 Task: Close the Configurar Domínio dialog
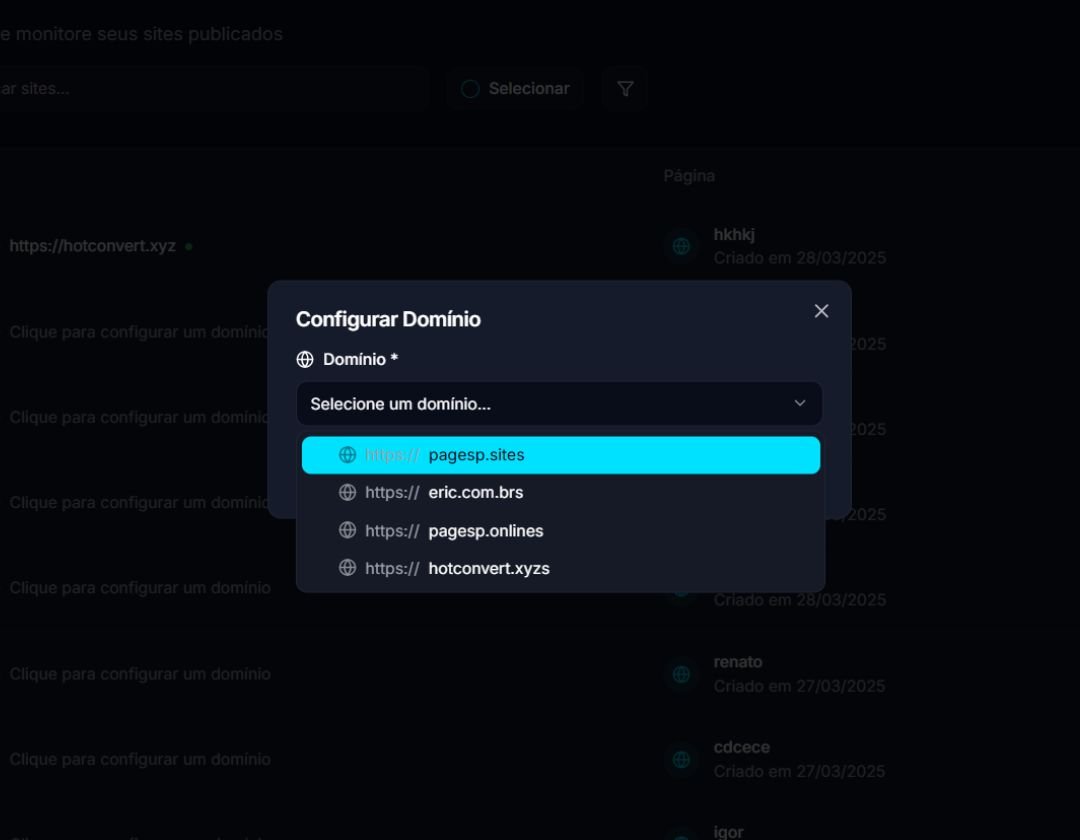(821, 311)
